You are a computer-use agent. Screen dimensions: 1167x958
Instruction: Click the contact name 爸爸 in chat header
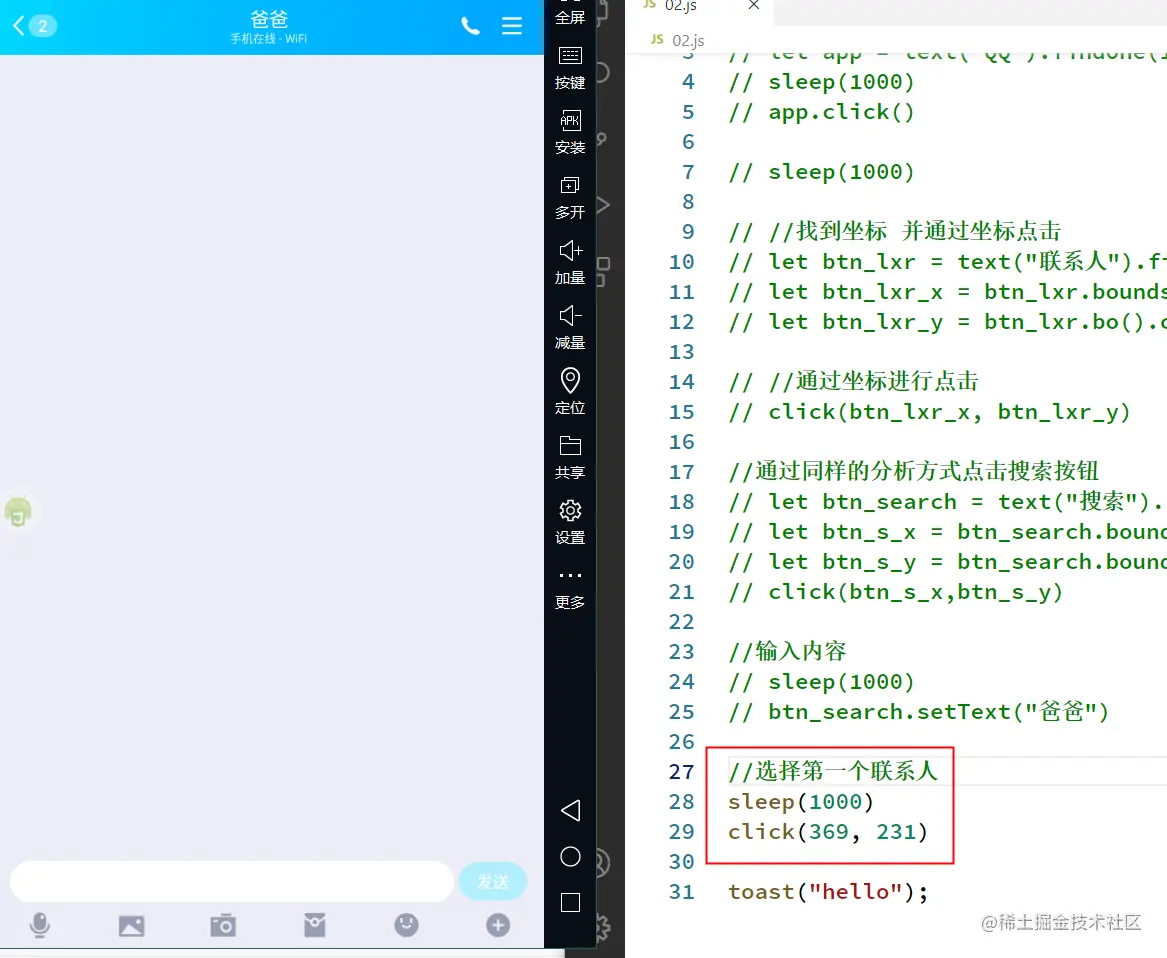pos(269,19)
